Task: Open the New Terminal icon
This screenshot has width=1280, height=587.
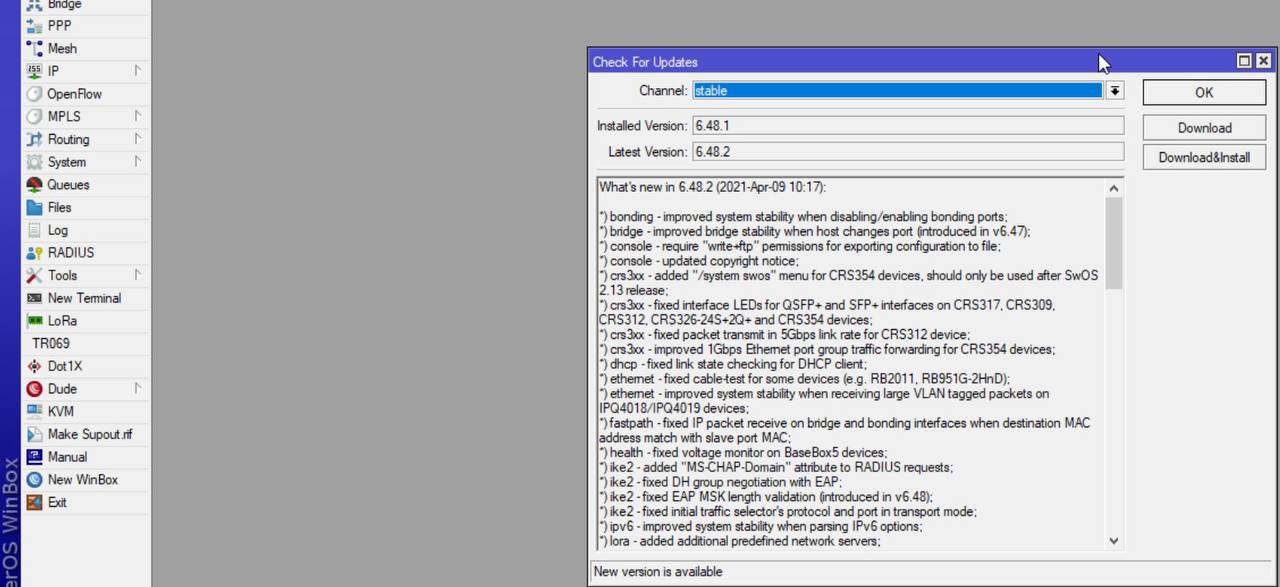Action: point(34,298)
